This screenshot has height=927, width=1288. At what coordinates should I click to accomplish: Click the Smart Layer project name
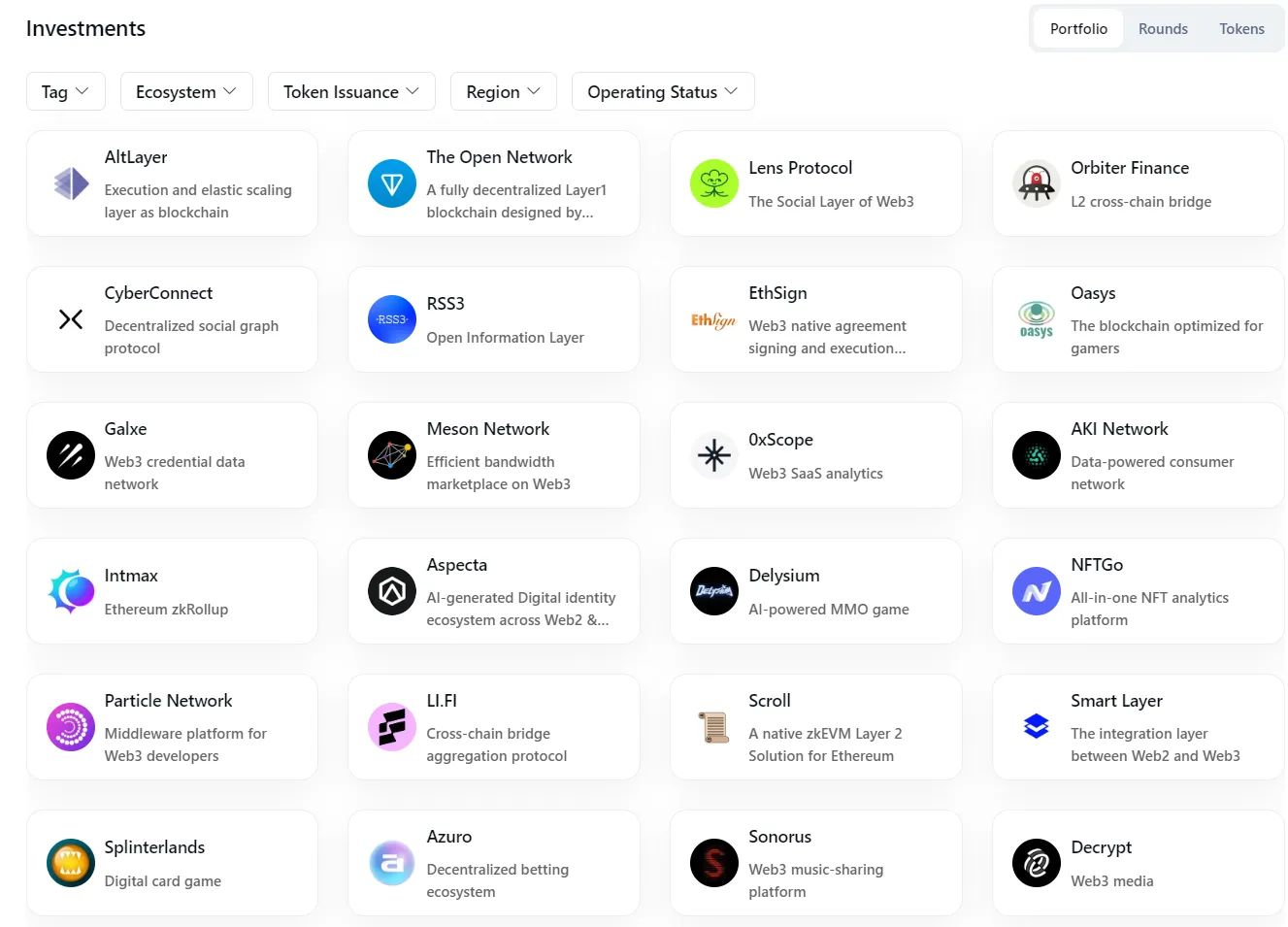(x=1116, y=701)
